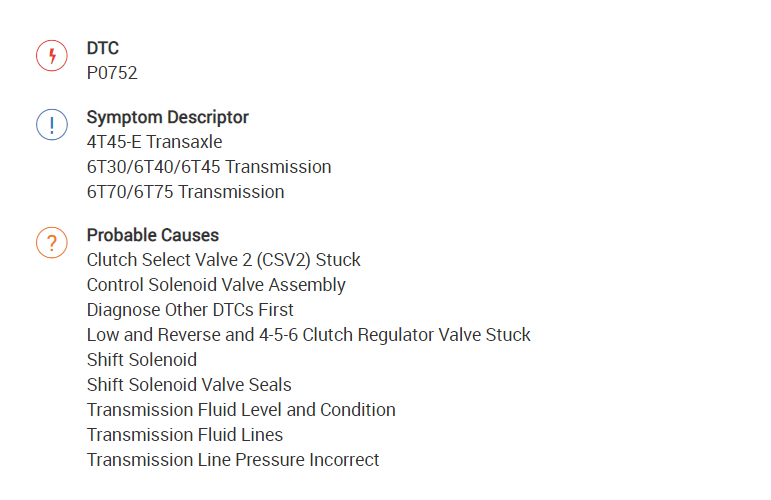Open Transmission Fluid Level and Condition

(x=241, y=410)
